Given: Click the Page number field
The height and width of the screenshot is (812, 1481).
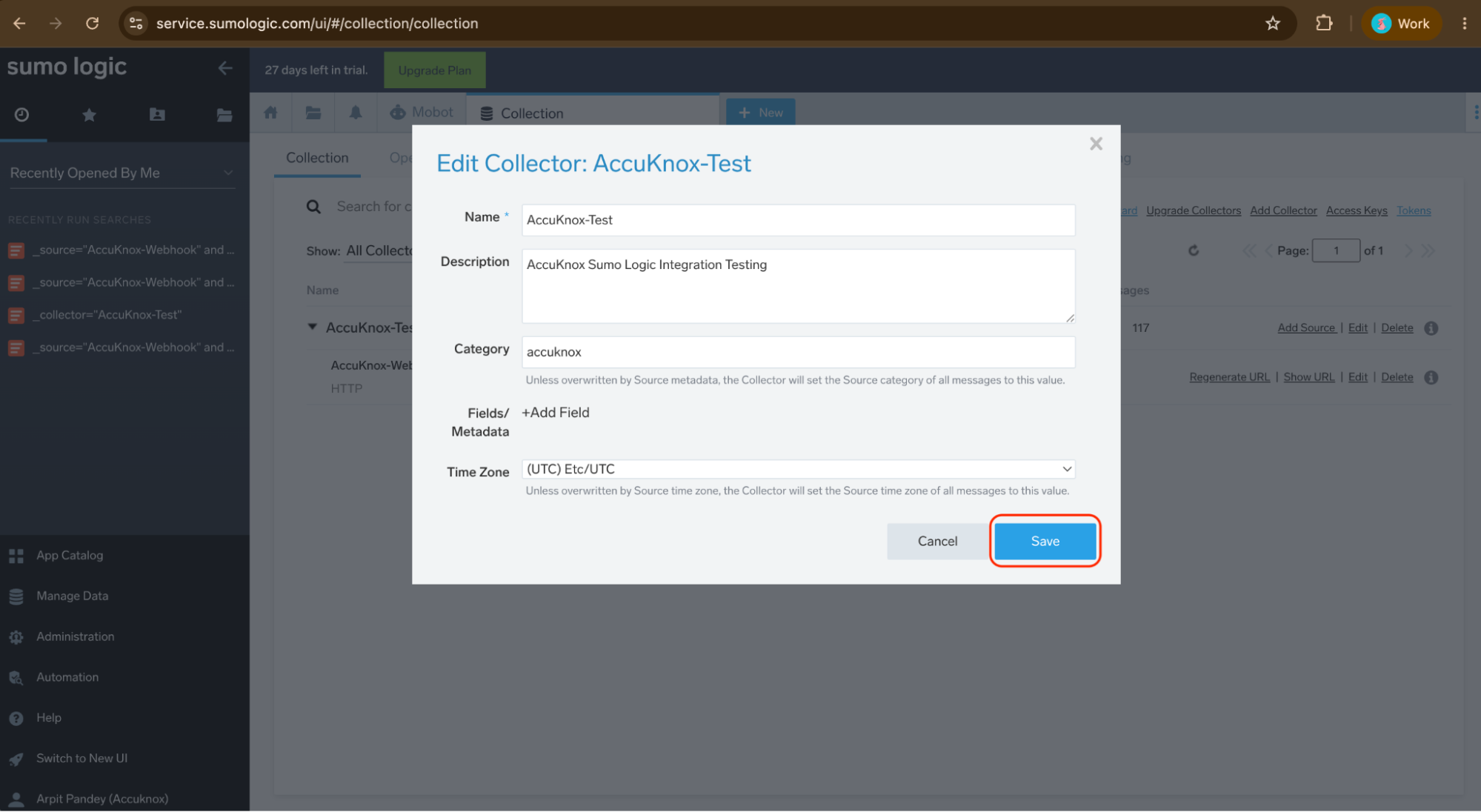Looking at the screenshot, I should [1335, 250].
